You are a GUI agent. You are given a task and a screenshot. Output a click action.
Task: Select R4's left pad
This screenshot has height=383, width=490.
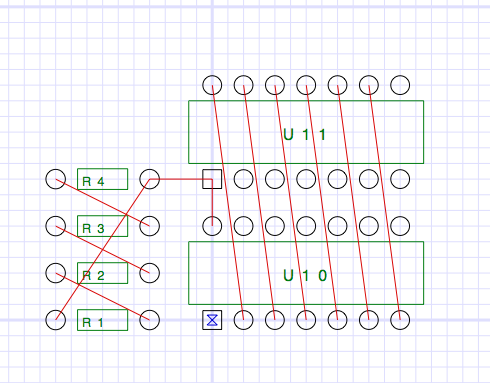click(56, 179)
